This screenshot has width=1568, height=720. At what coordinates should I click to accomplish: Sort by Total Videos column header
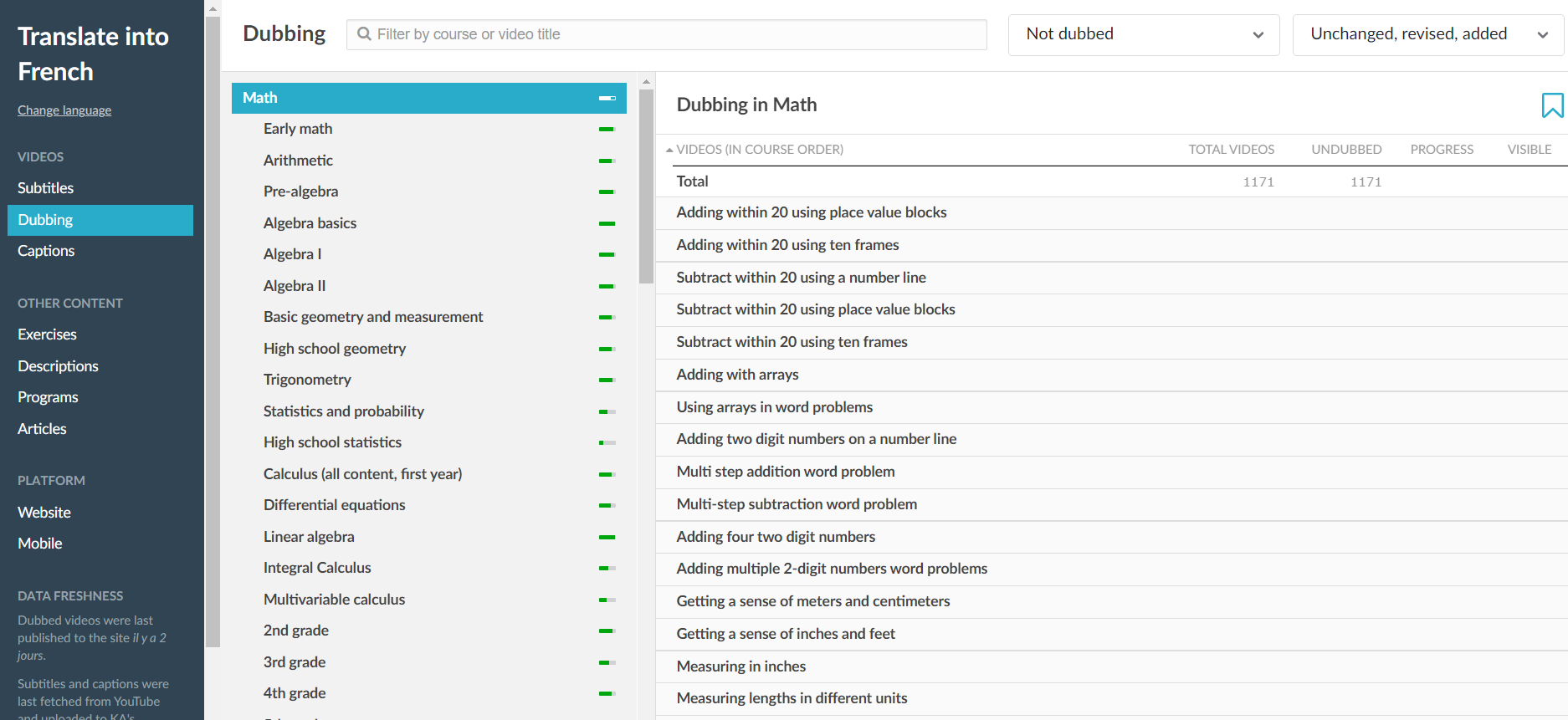[x=1231, y=150]
